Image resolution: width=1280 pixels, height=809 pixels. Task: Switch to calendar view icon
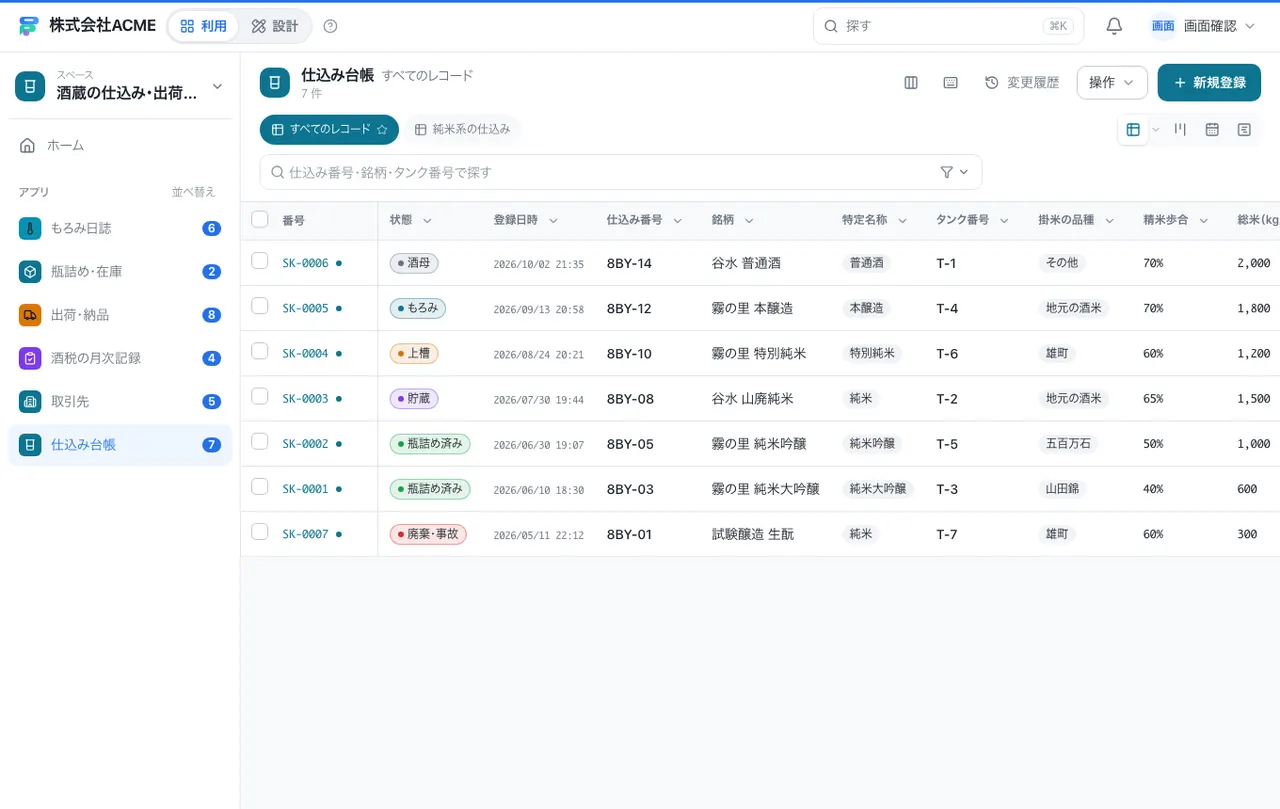click(x=1212, y=130)
